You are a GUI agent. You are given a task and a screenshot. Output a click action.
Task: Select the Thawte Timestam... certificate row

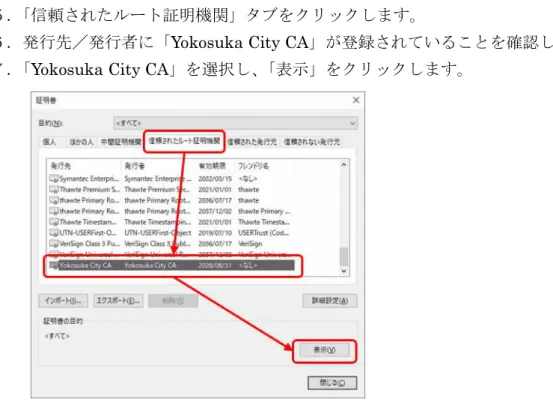tap(171, 222)
